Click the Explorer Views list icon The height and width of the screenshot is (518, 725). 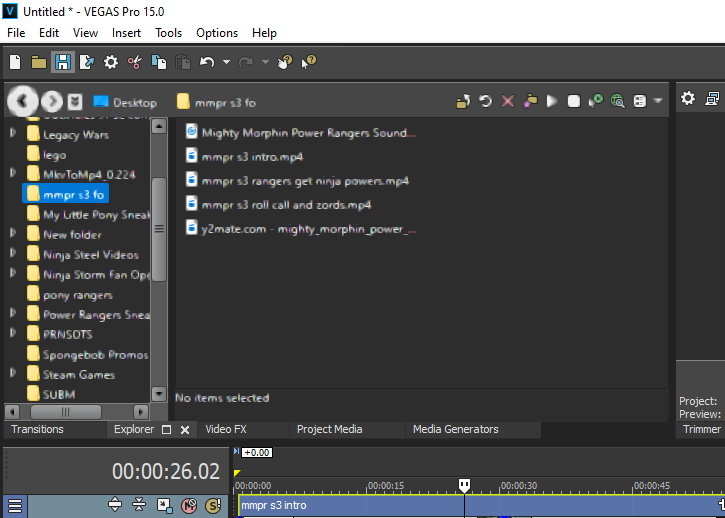[640, 101]
